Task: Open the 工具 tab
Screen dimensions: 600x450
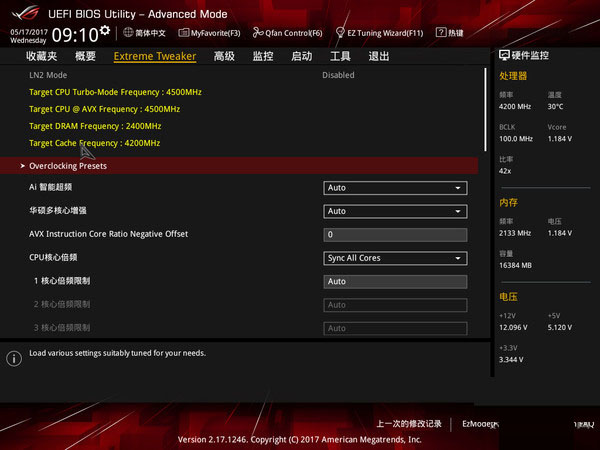Action: 340,56
